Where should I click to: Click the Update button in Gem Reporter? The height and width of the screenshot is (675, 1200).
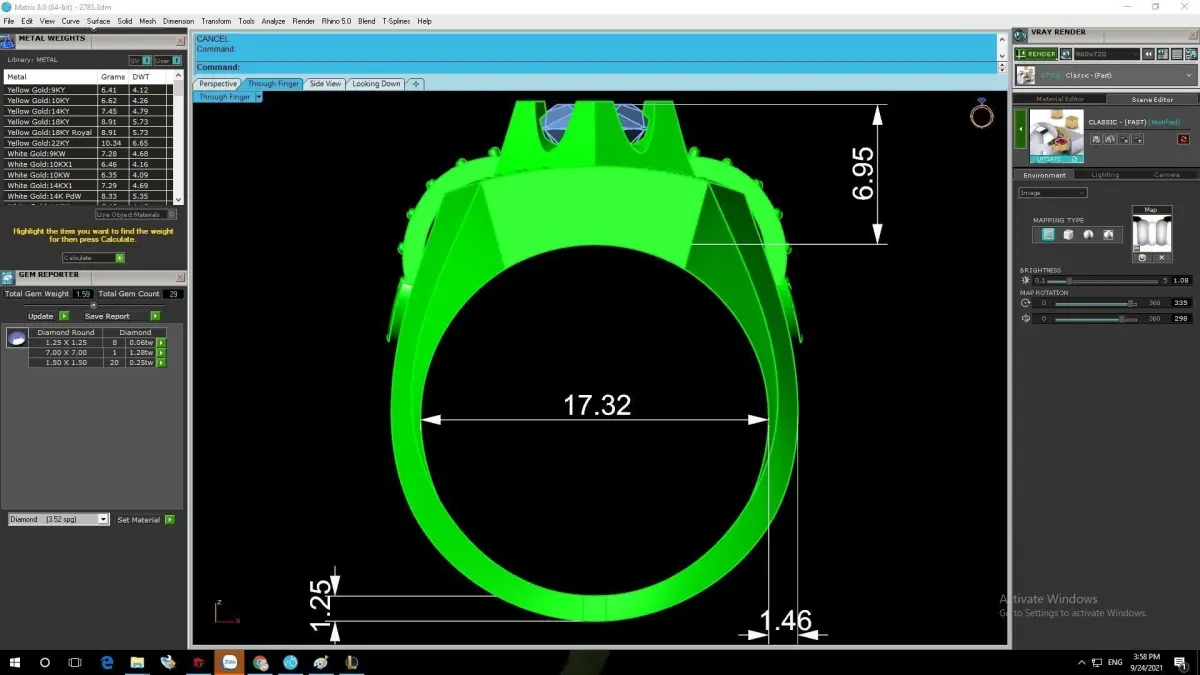47,316
